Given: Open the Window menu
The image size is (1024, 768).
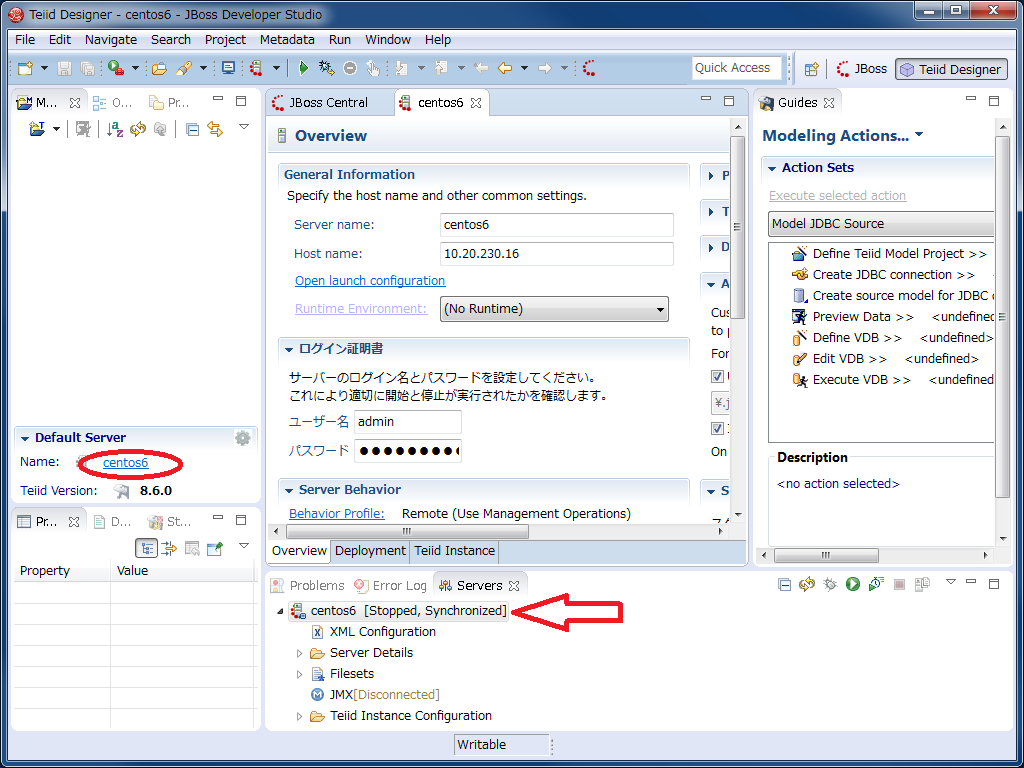Looking at the screenshot, I should pos(388,39).
